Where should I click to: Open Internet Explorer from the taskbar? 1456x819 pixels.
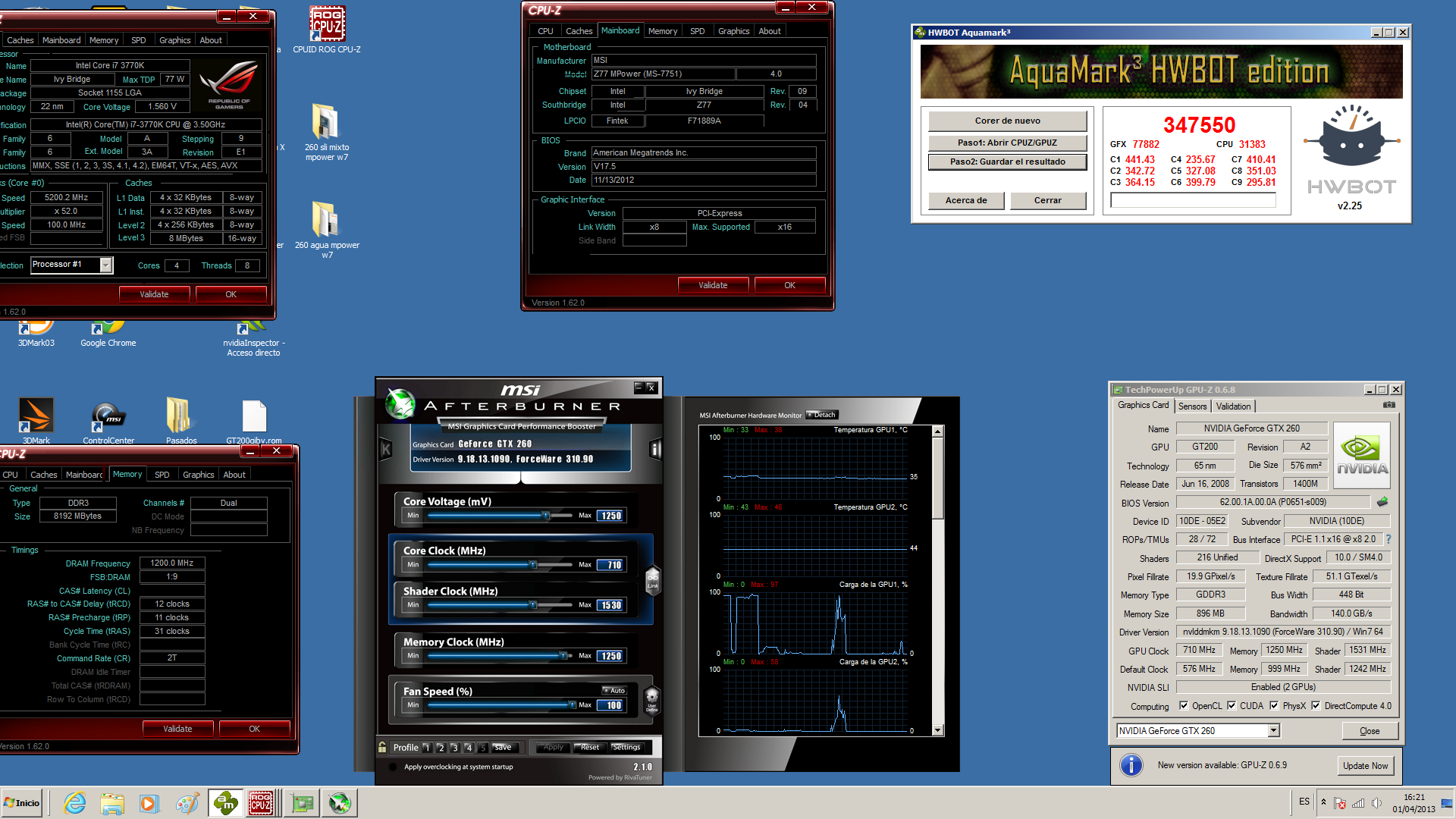pyautogui.click(x=74, y=803)
